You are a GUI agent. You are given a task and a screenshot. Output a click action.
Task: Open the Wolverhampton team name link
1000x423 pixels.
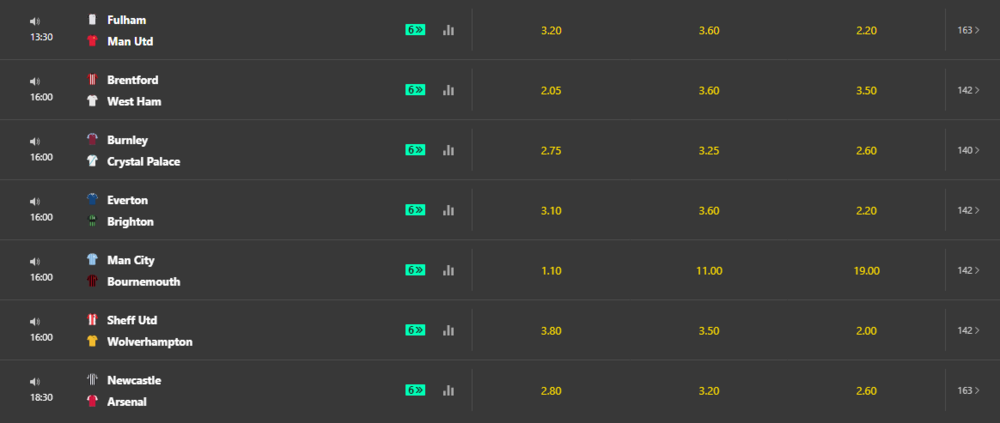(x=150, y=341)
